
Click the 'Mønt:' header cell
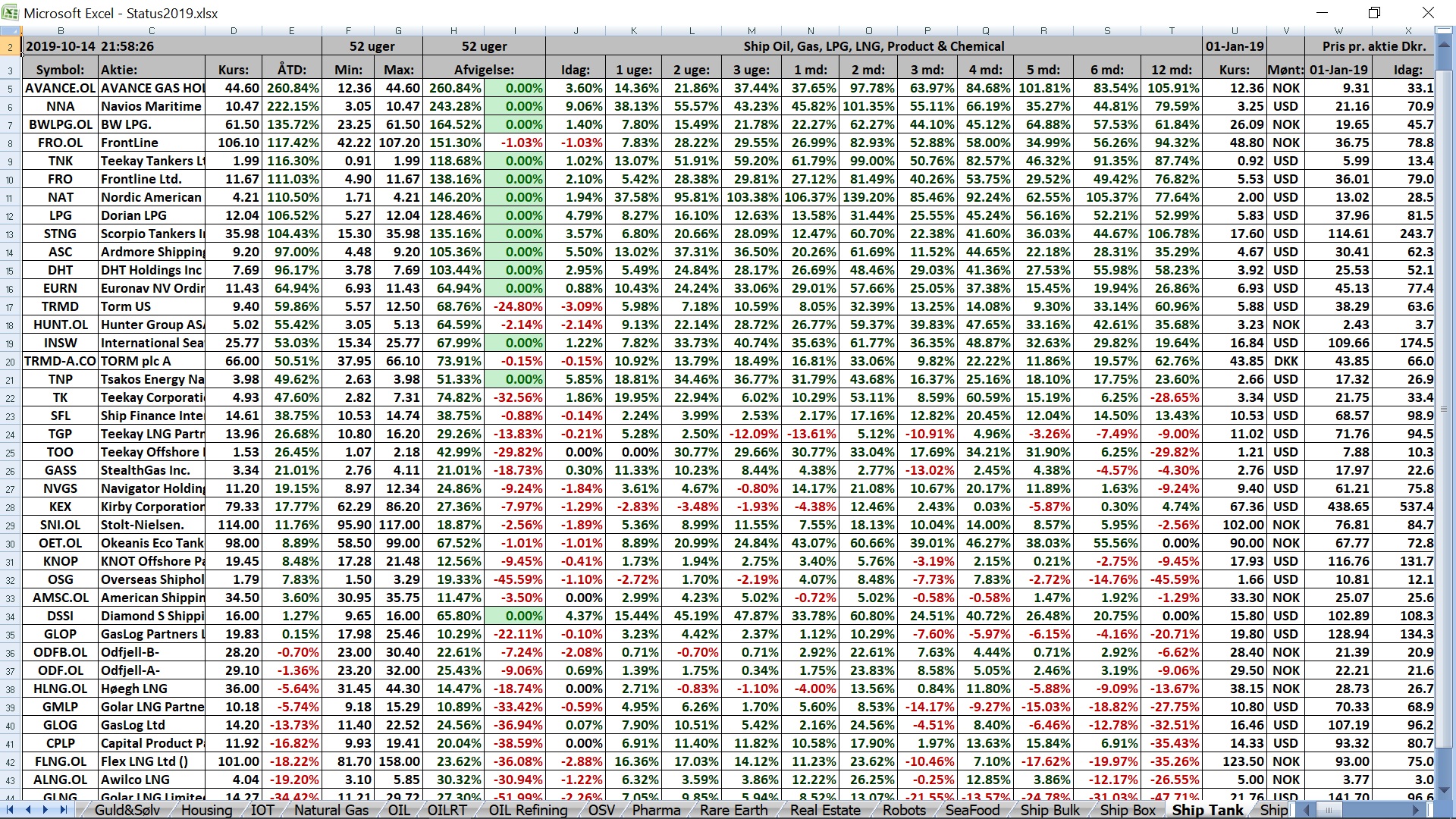tap(1285, 70)
